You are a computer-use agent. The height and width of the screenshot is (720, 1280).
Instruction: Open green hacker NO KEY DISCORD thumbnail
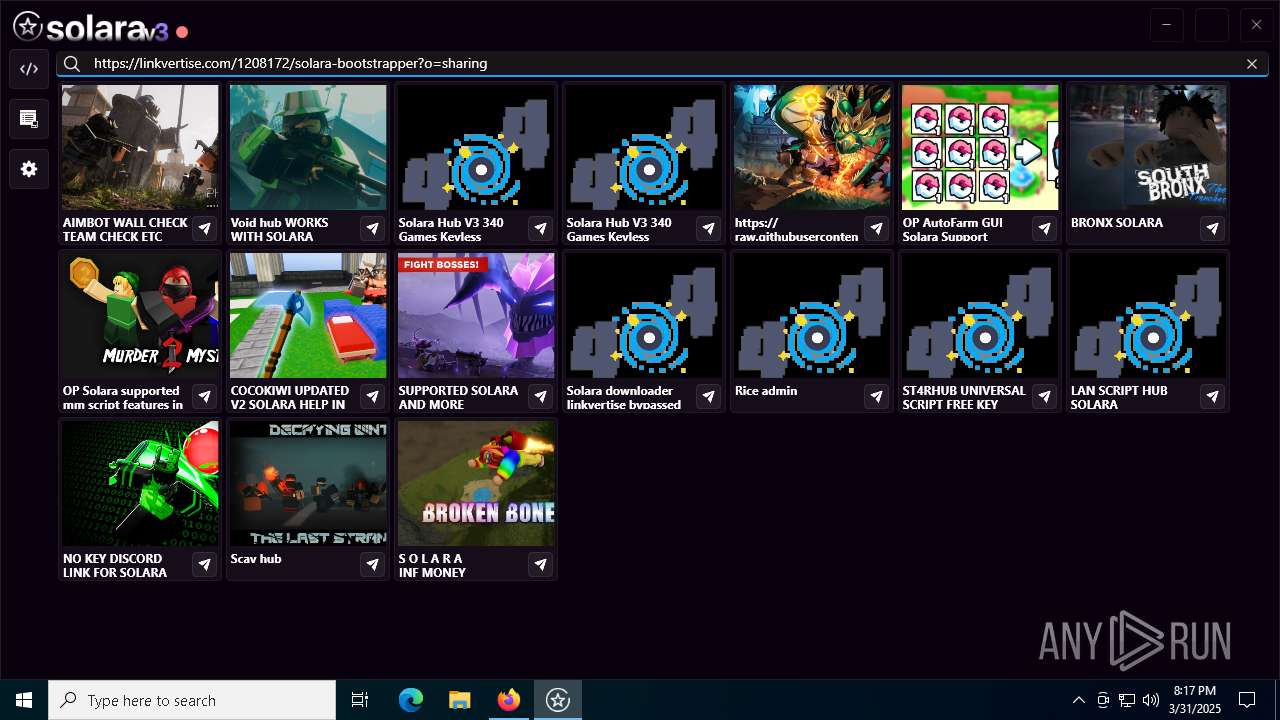140,483
